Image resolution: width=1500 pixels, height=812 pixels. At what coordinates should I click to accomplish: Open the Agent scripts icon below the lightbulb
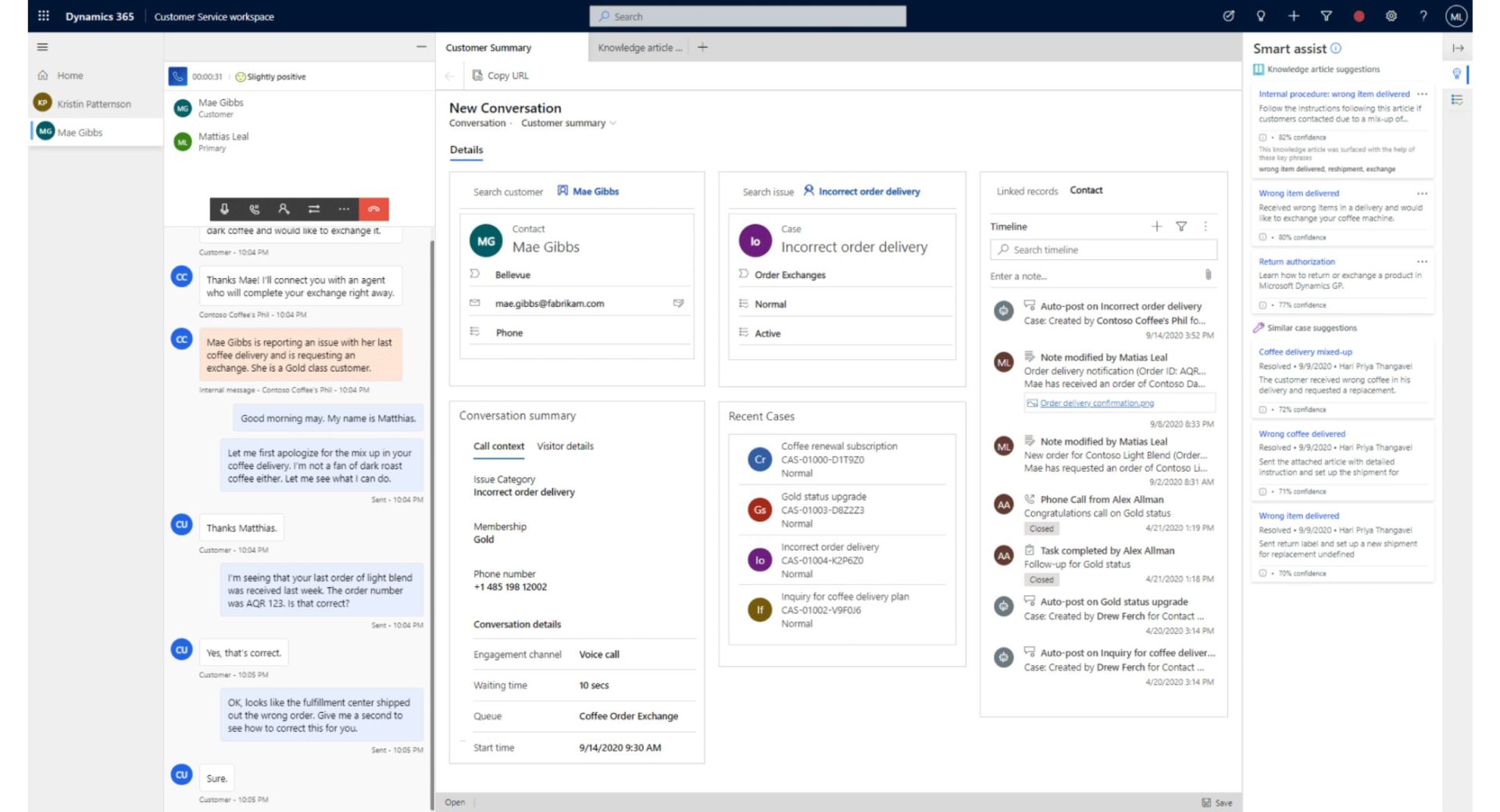1458,100
